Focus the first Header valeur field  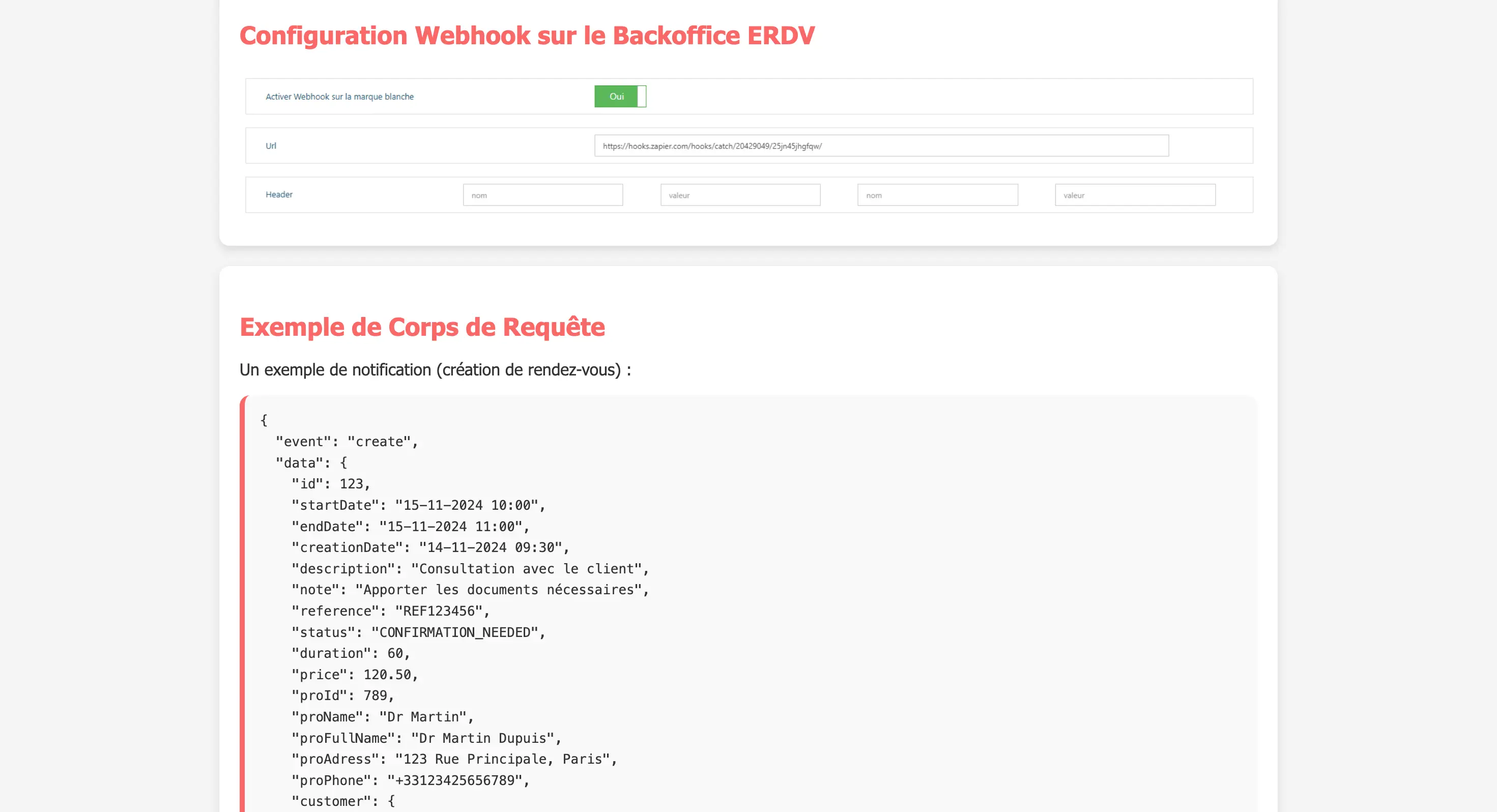point(740,195)
